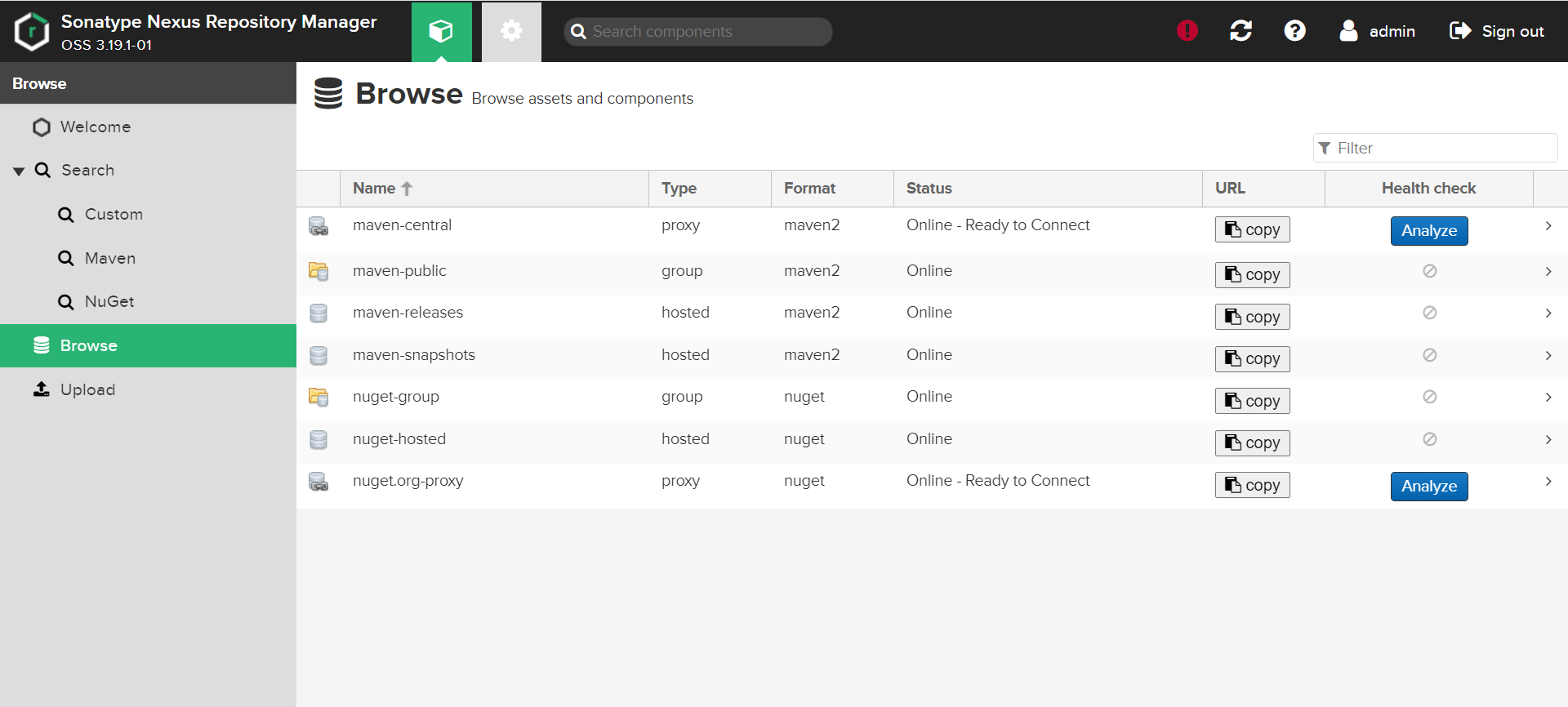Open the nuget-hosted repository

tap(399, 439)
